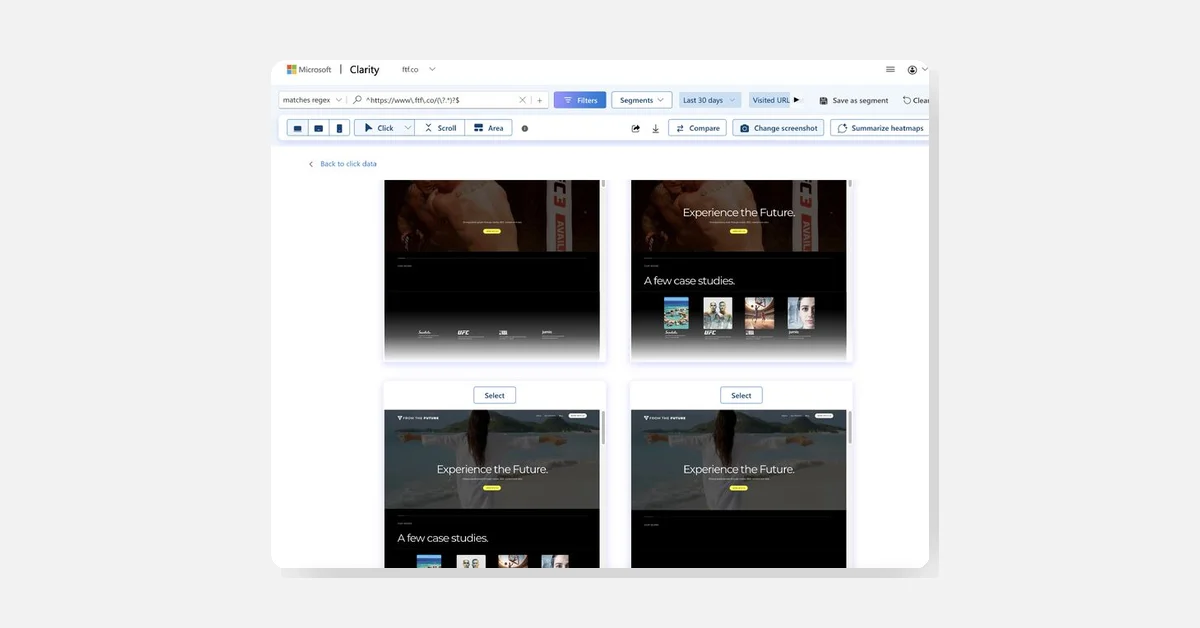This screenshot has width=1200, height=628.
Task: Open the Last 30 days date filter
Action: click(709, 100)
